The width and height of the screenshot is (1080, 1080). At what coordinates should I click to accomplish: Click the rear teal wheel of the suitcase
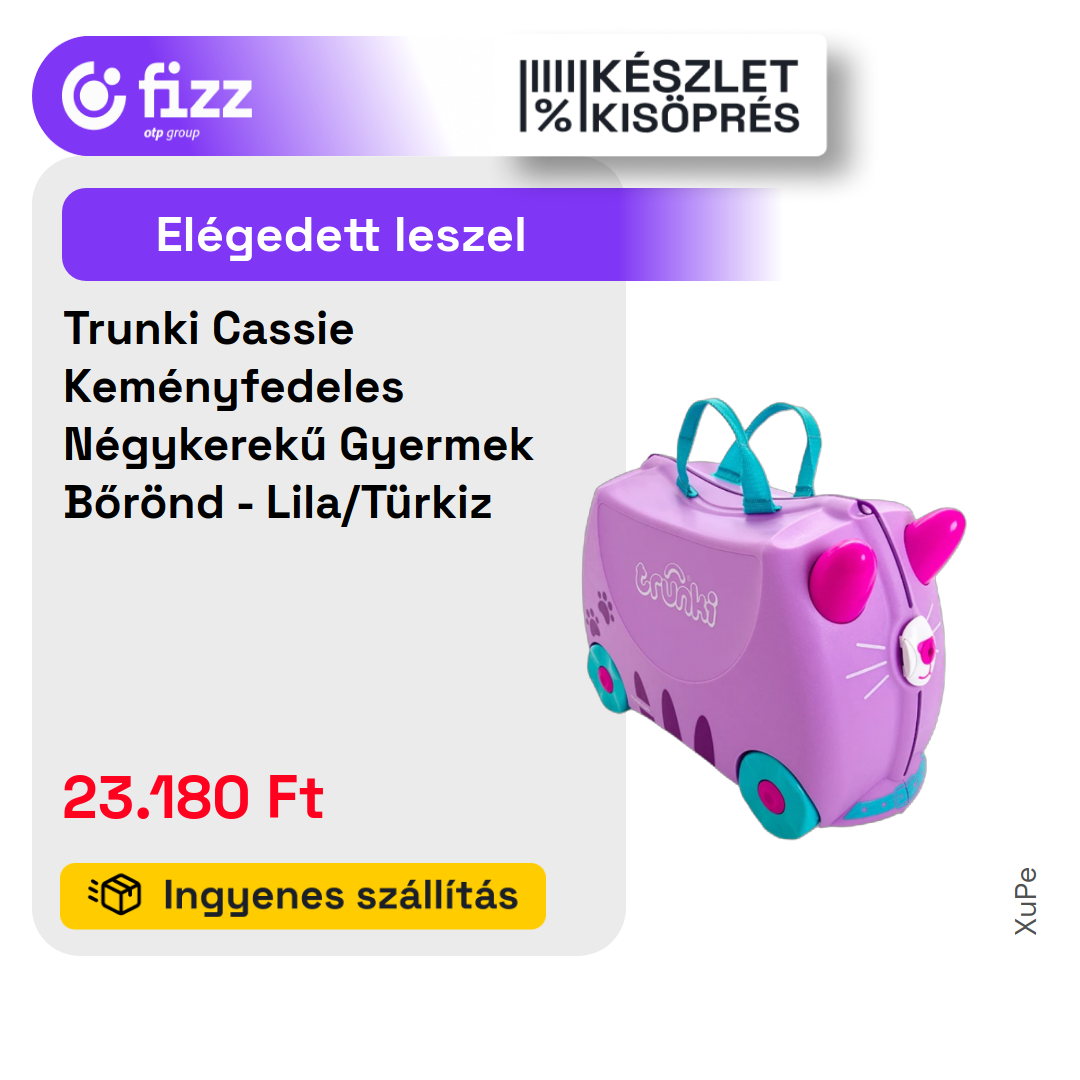click(x=607, y=678)
